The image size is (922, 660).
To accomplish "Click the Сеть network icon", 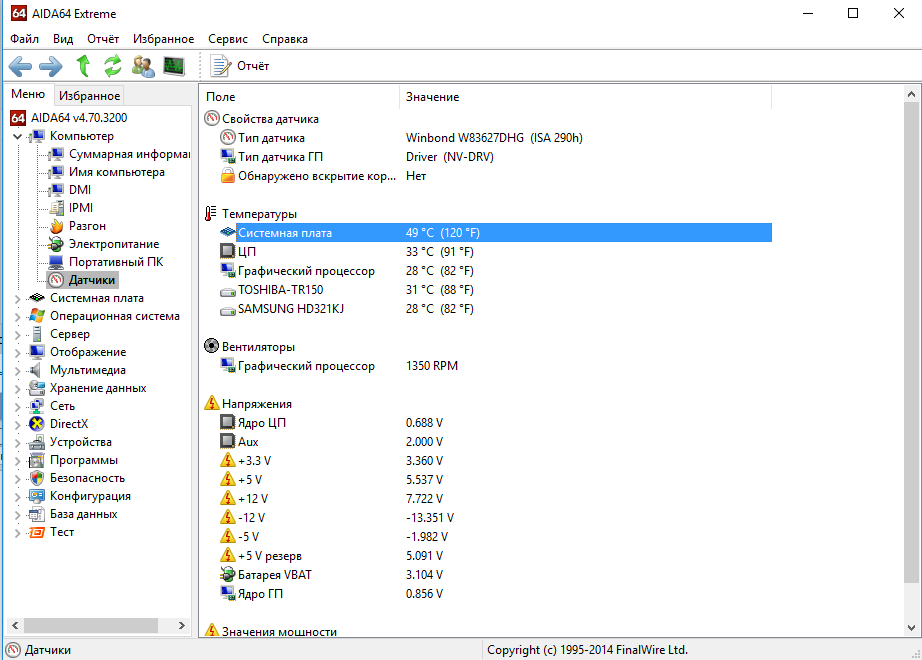I will click(x=37, y=406).
